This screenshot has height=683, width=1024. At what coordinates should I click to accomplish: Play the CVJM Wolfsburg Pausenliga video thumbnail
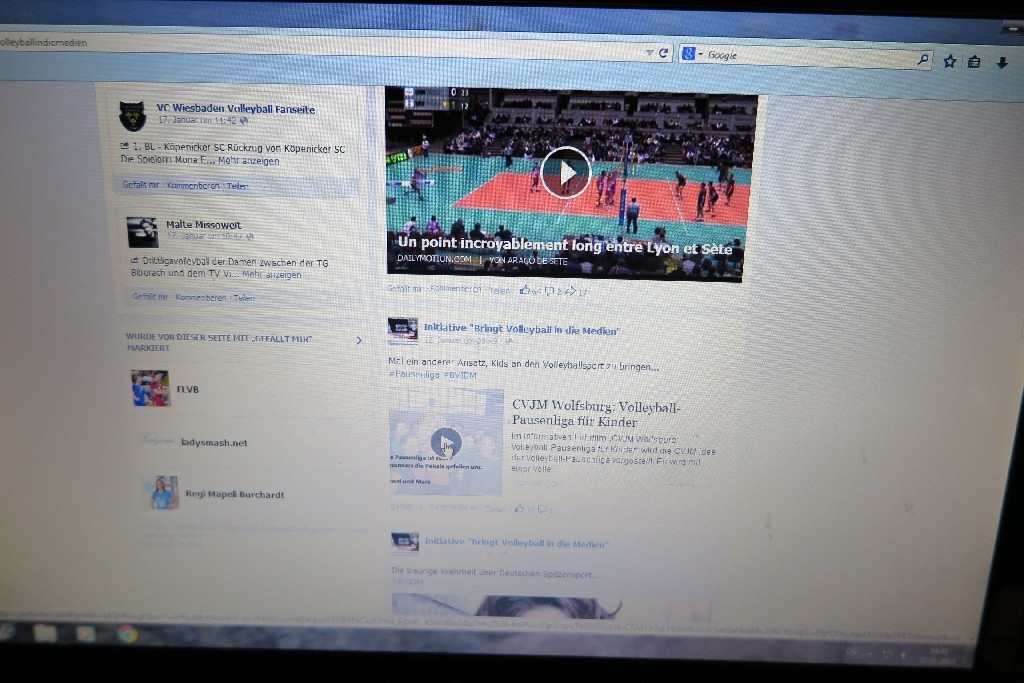pos(447,443)
